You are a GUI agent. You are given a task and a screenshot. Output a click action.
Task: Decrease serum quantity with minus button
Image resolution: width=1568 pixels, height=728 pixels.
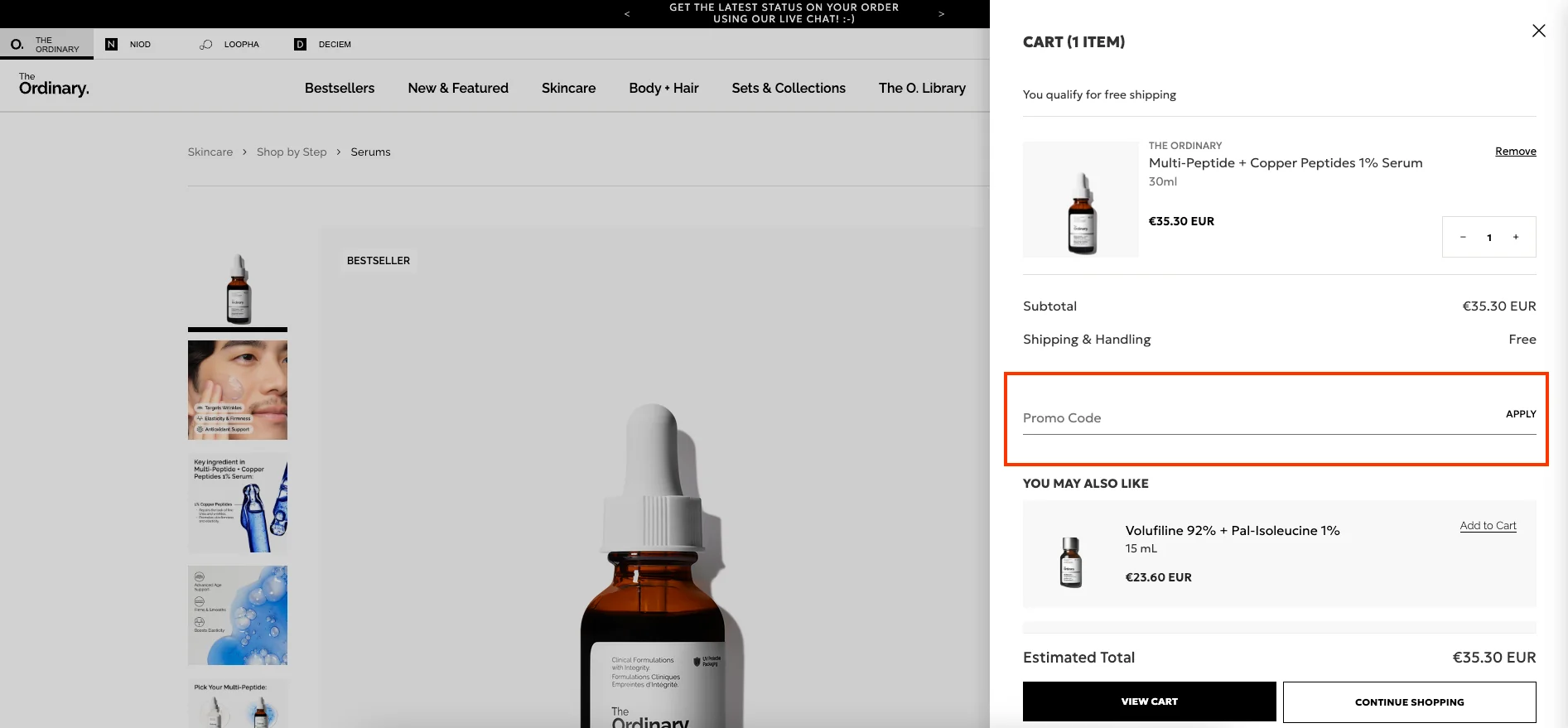click(1463, 237)
